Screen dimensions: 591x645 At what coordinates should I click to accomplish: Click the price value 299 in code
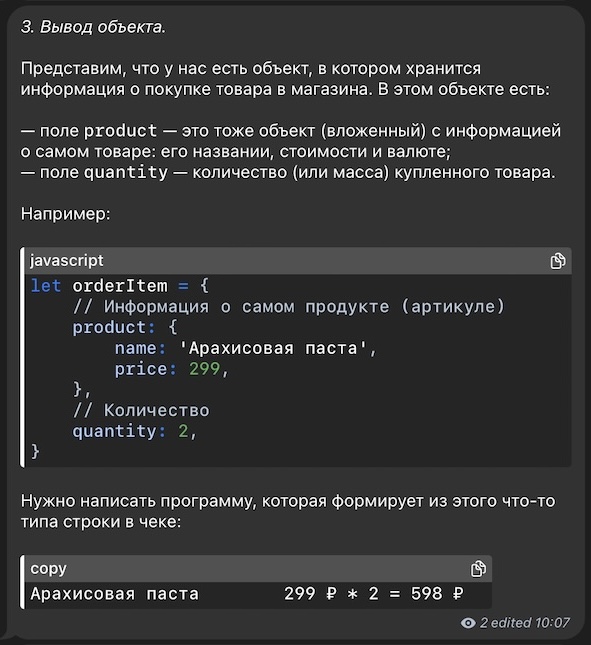click(204, 369)
